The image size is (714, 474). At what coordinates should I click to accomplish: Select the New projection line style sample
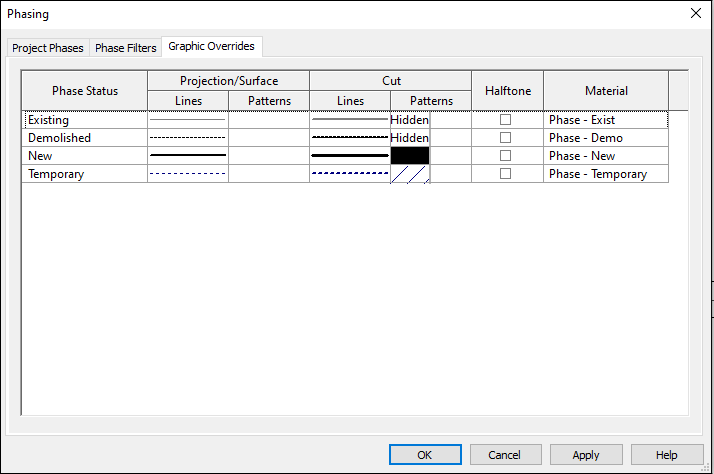click(x=188, y=156)
